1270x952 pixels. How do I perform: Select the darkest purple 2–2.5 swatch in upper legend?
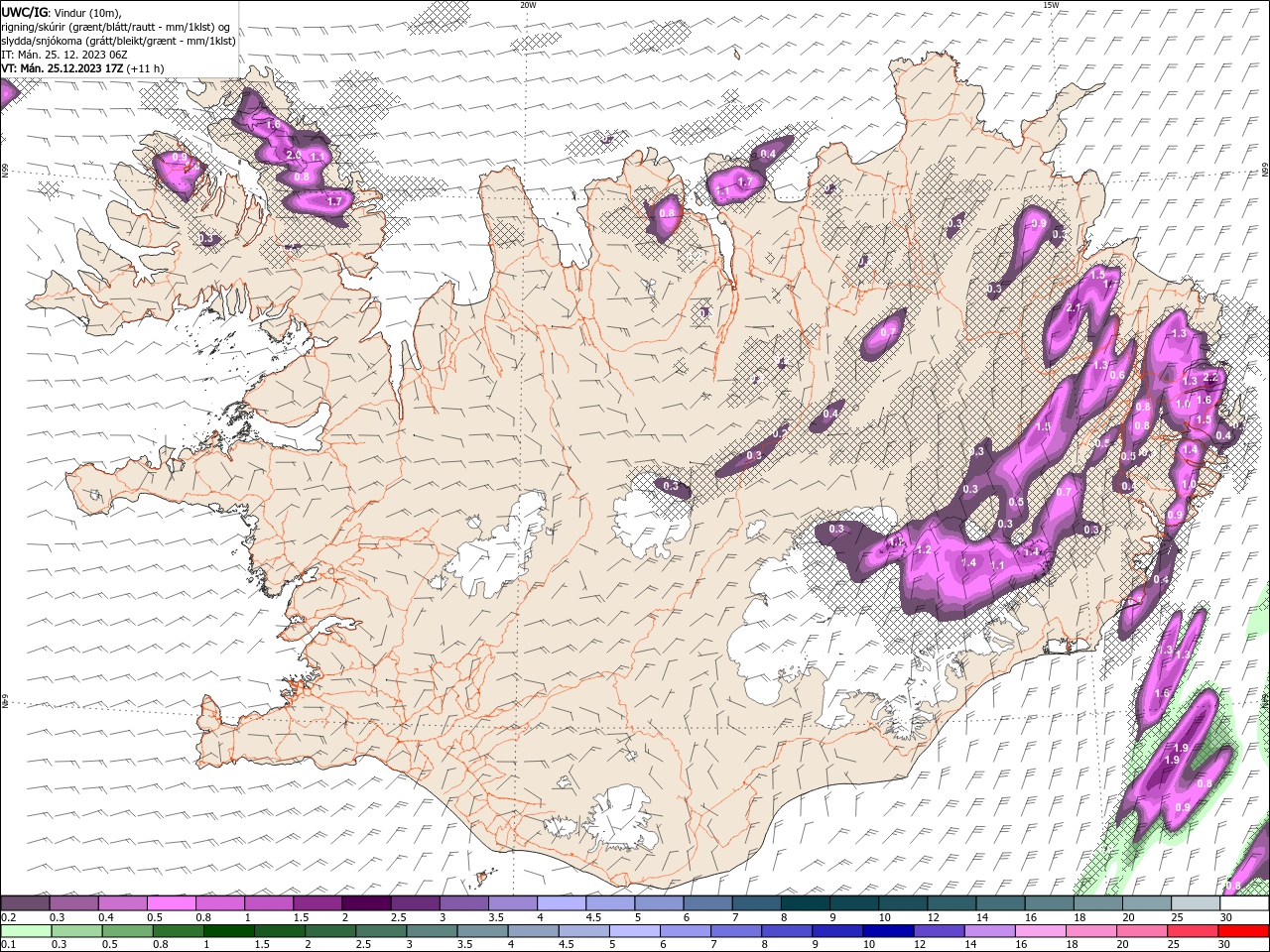[x=366, y=903]
